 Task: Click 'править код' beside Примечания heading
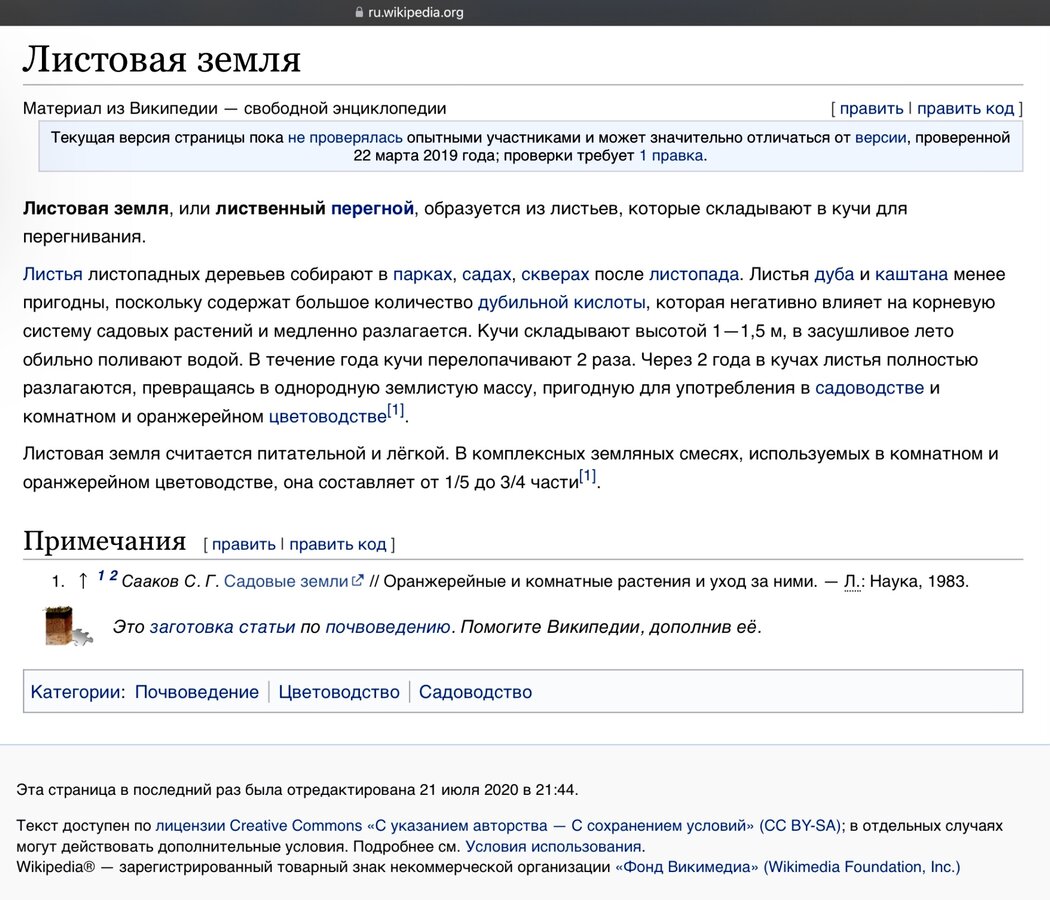338,544
